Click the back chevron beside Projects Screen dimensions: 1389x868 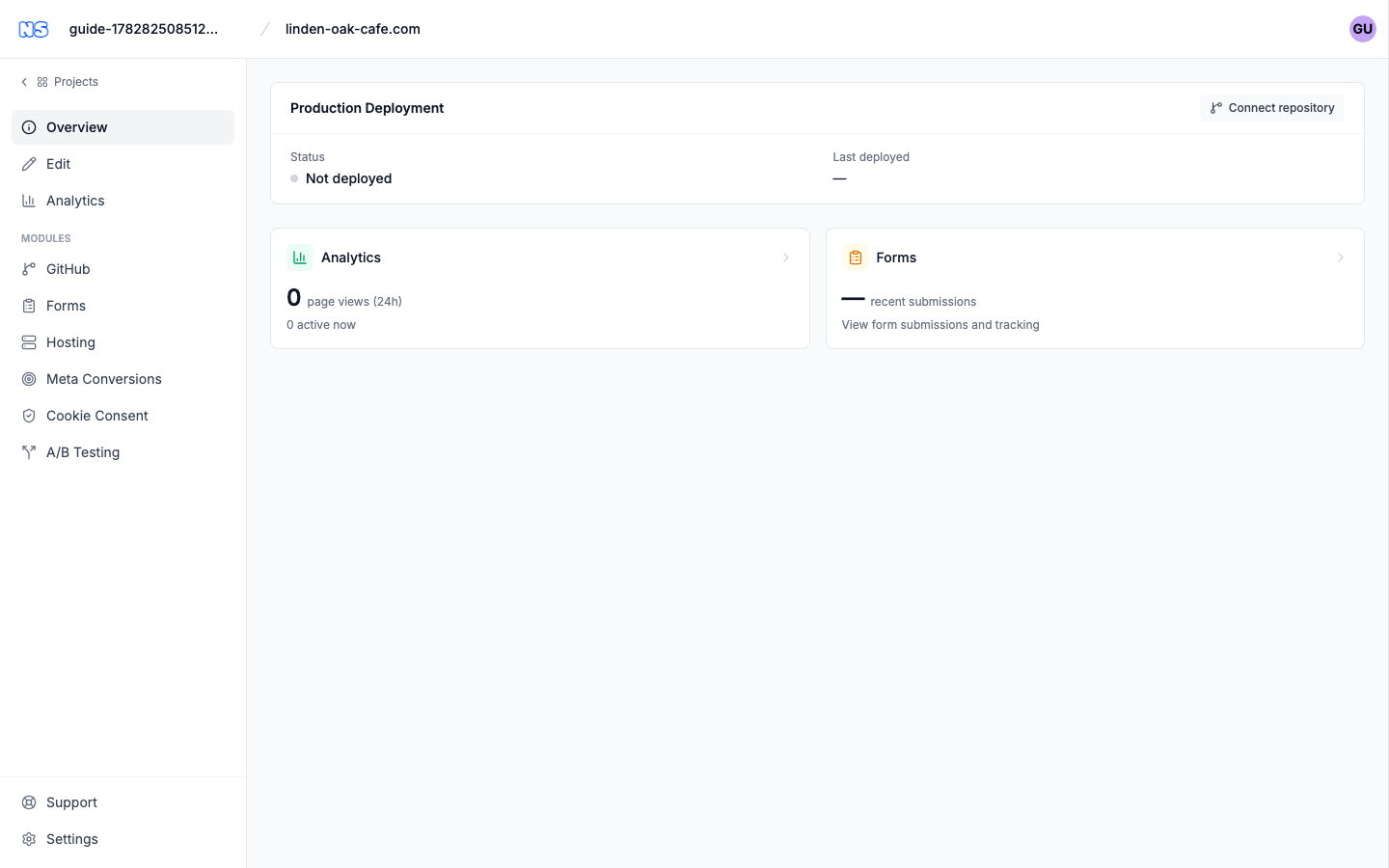(24, 82)
